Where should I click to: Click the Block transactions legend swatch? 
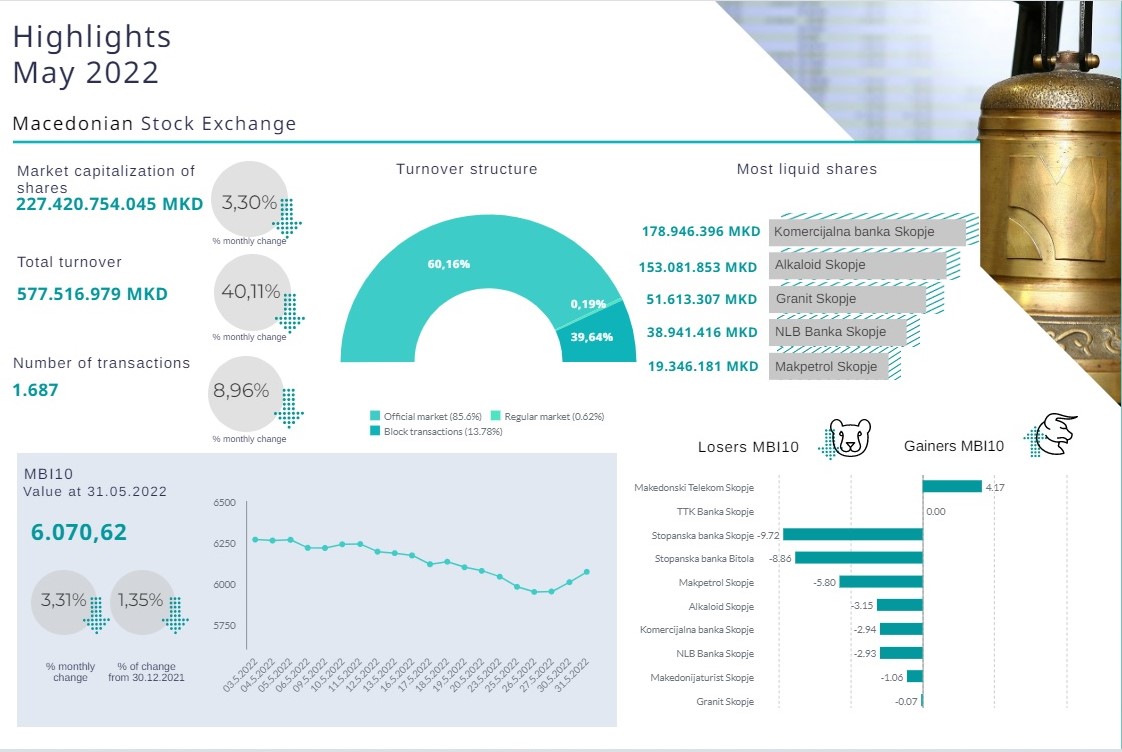pos(375,432)
